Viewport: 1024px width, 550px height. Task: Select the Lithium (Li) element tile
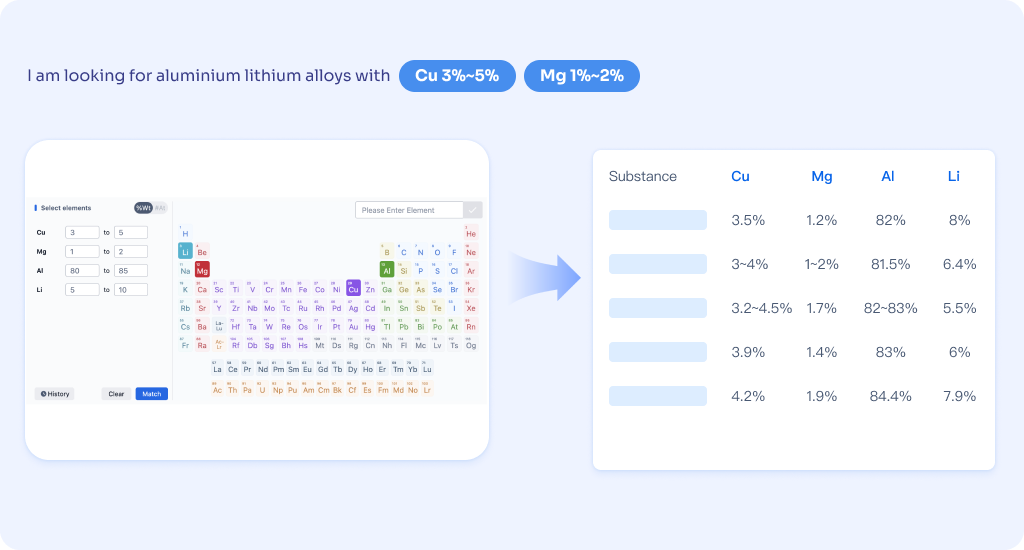click(185, 251)
